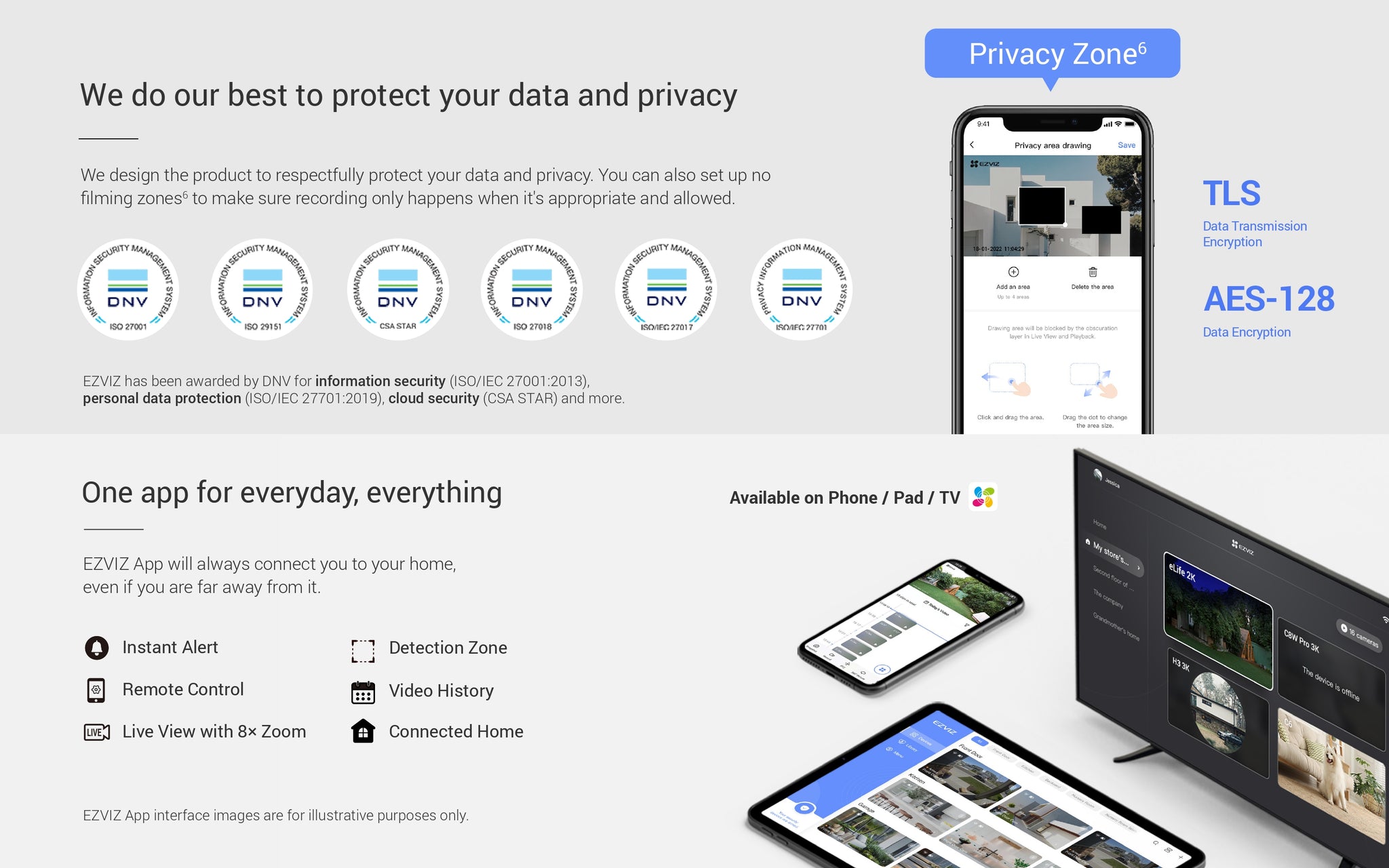Click the Remote Control icon
This screenshot has width=1389, height=868.
pyautogui.click(x=97, y=690)
